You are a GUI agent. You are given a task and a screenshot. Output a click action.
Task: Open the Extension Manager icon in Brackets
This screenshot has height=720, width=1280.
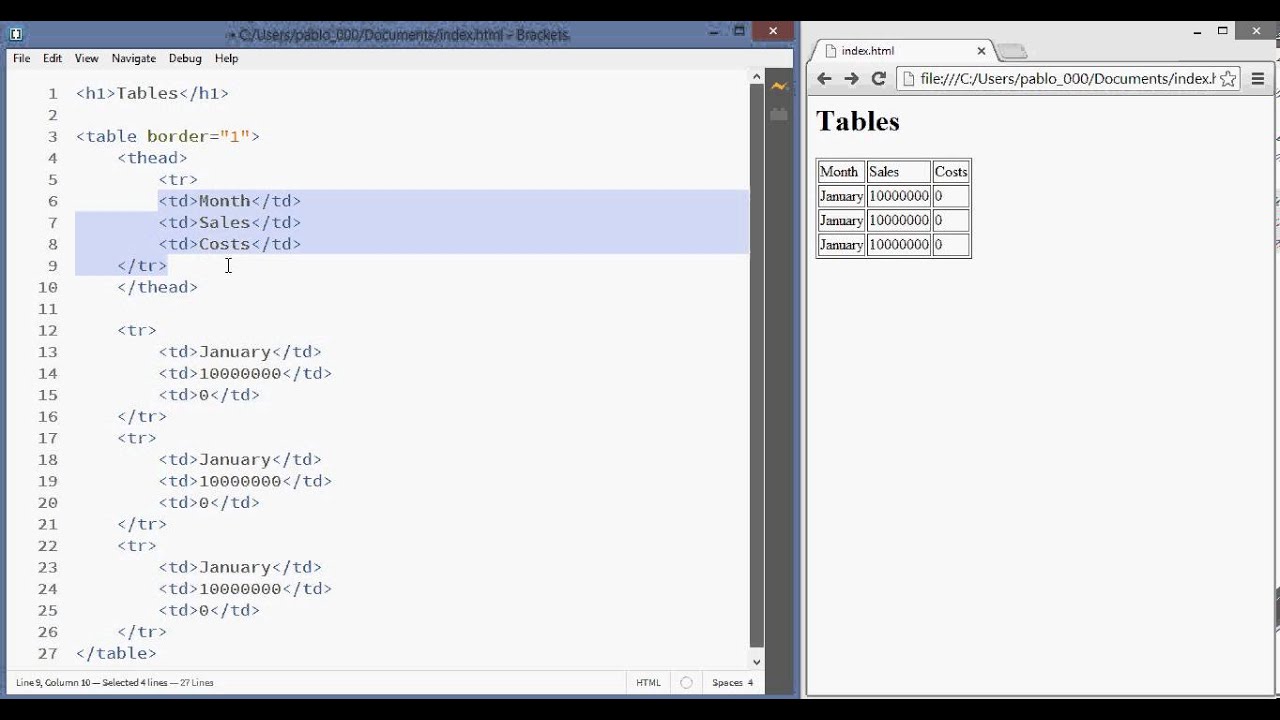pos(779,115)
